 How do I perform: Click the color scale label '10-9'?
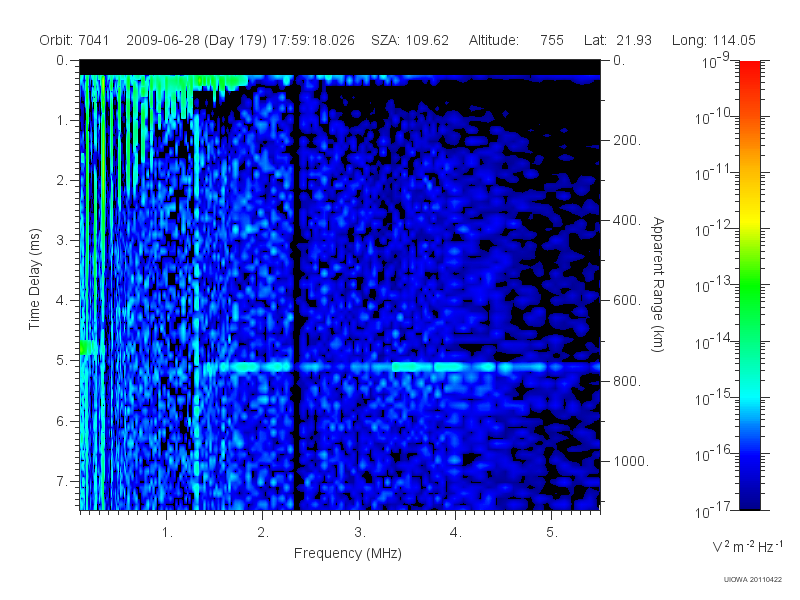pos(715,61)
